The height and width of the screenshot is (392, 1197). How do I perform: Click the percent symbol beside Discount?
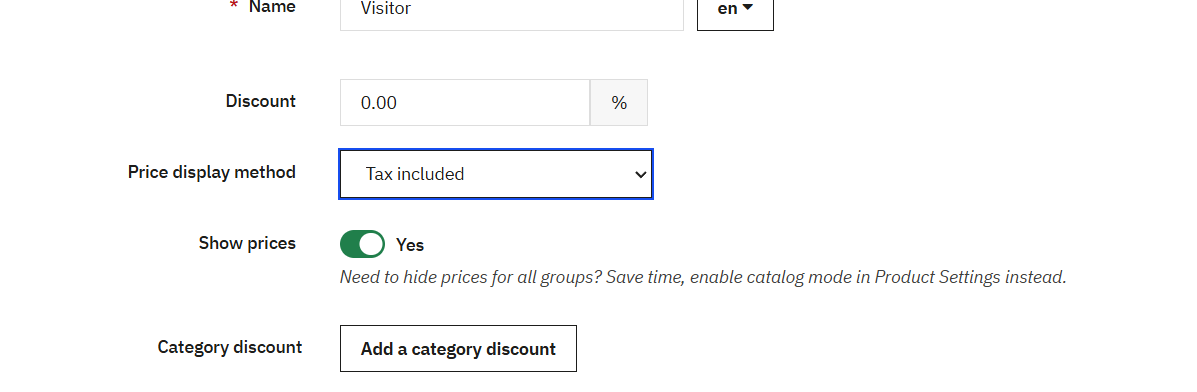(619, 102)
